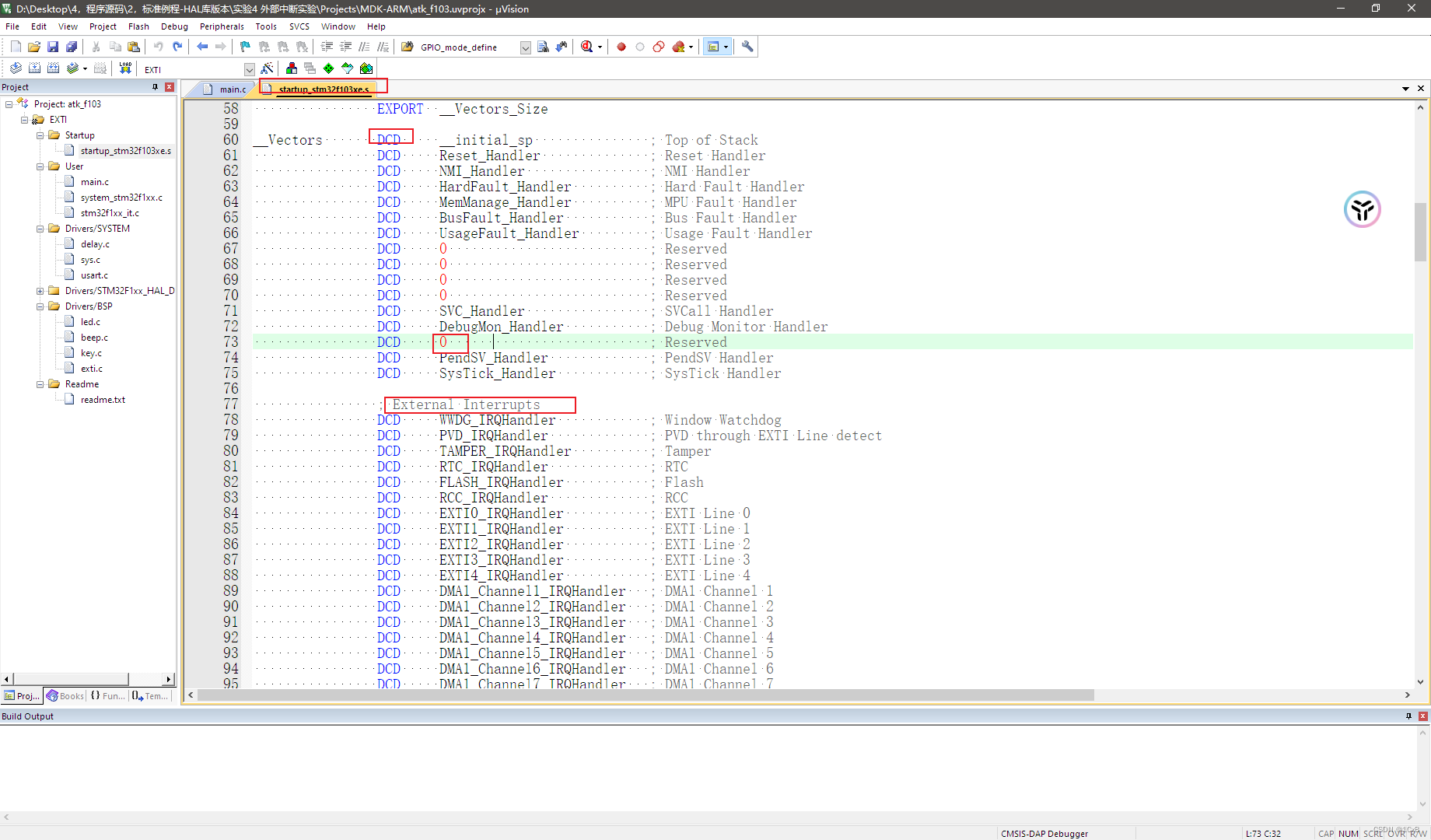Viewport: 1431px width, 840px height.
Task: Save the current file with disk icon
Action: (53, 47)
